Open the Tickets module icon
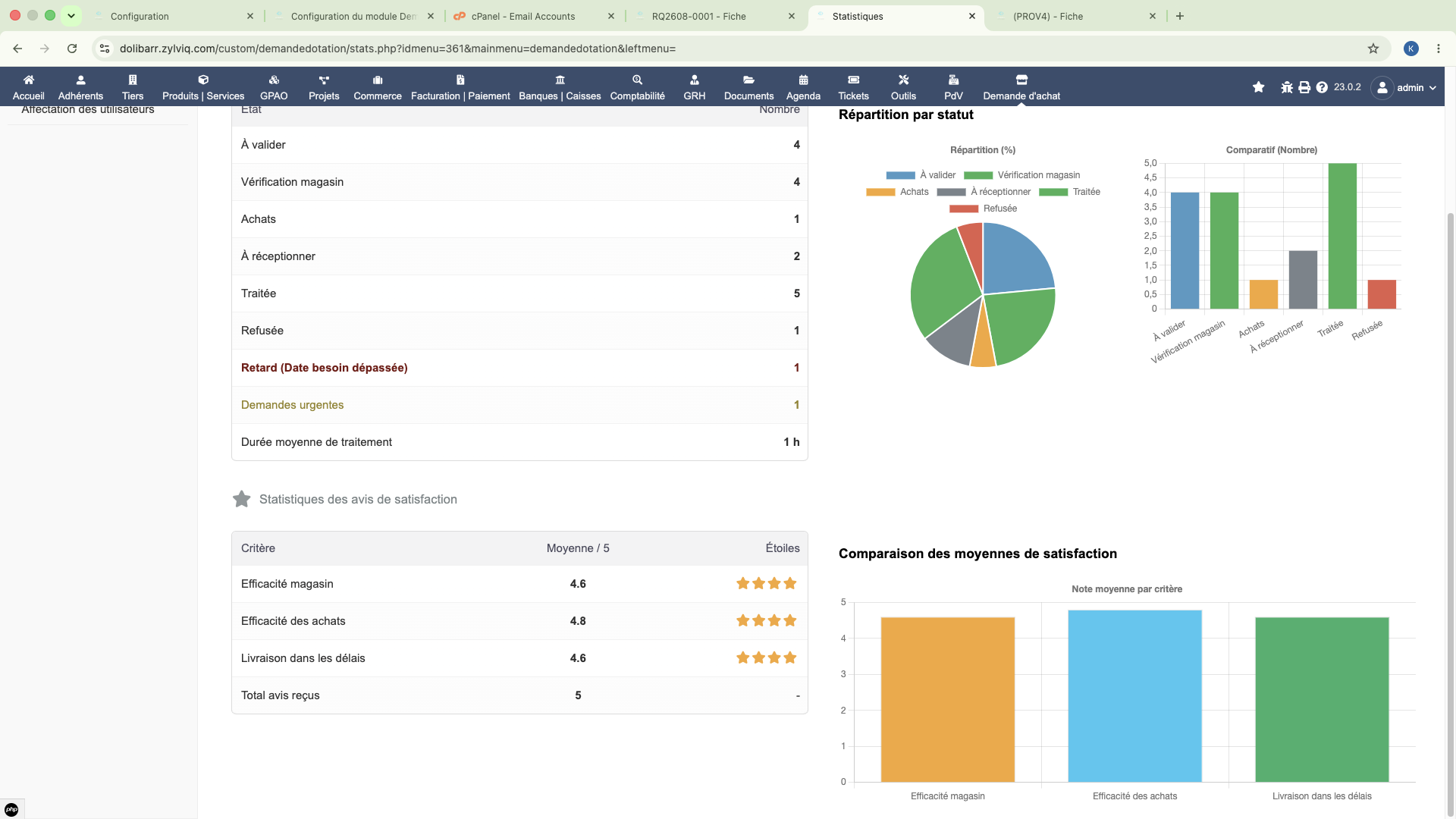 [853, 80]
